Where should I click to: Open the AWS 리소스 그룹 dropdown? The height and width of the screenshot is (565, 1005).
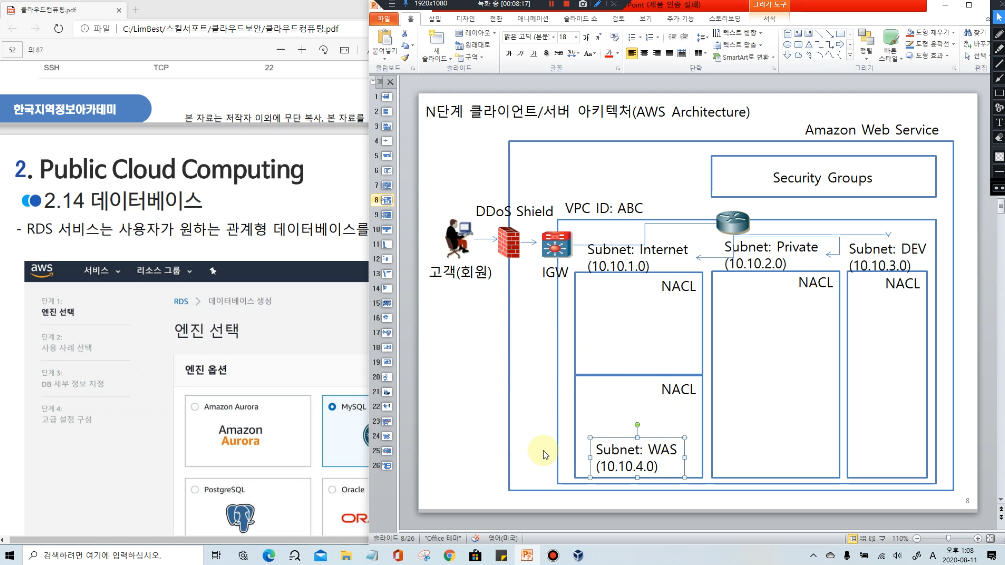[164, 271]
